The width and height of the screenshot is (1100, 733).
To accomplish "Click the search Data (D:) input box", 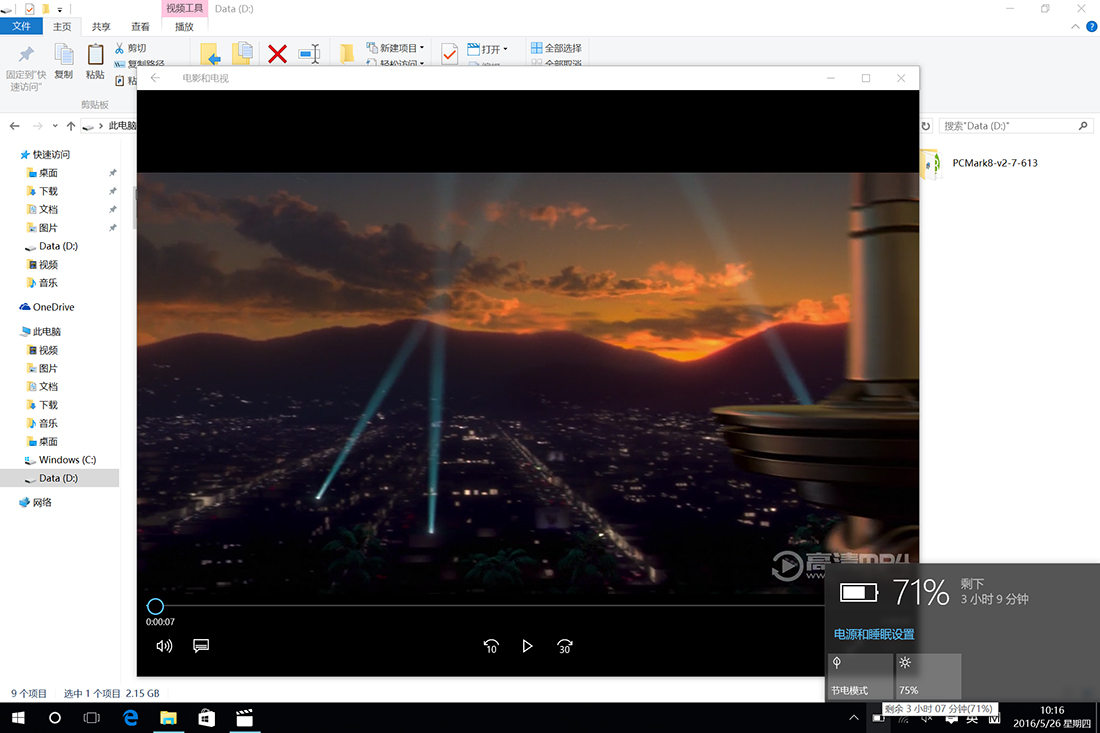I will 1015,126.
